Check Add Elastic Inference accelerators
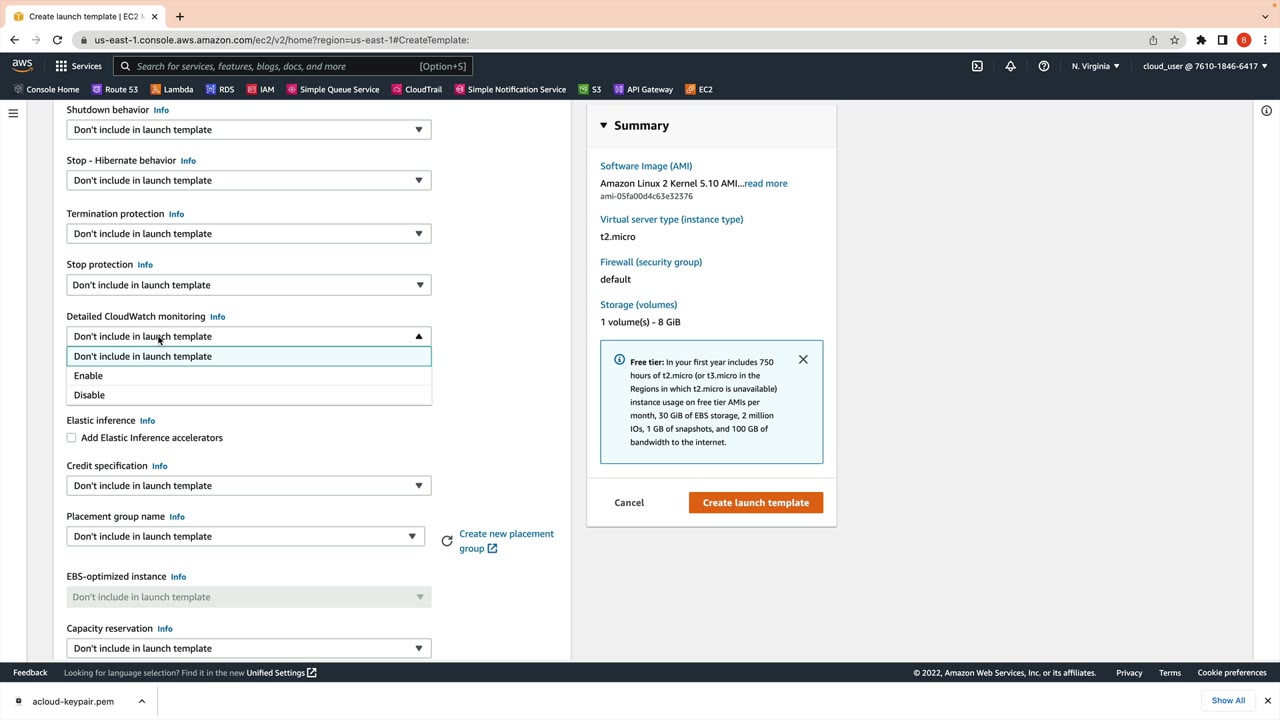This screenshot has width=1280, height=720. click(x=72, y=438)
